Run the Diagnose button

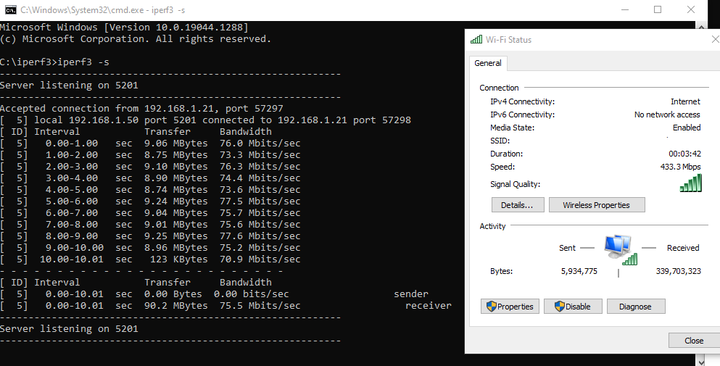coord(636,306)
